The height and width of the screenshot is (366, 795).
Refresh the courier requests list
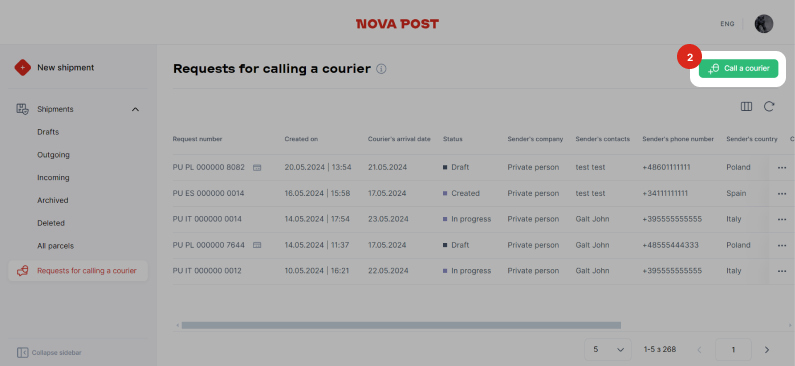click(769, 106)
